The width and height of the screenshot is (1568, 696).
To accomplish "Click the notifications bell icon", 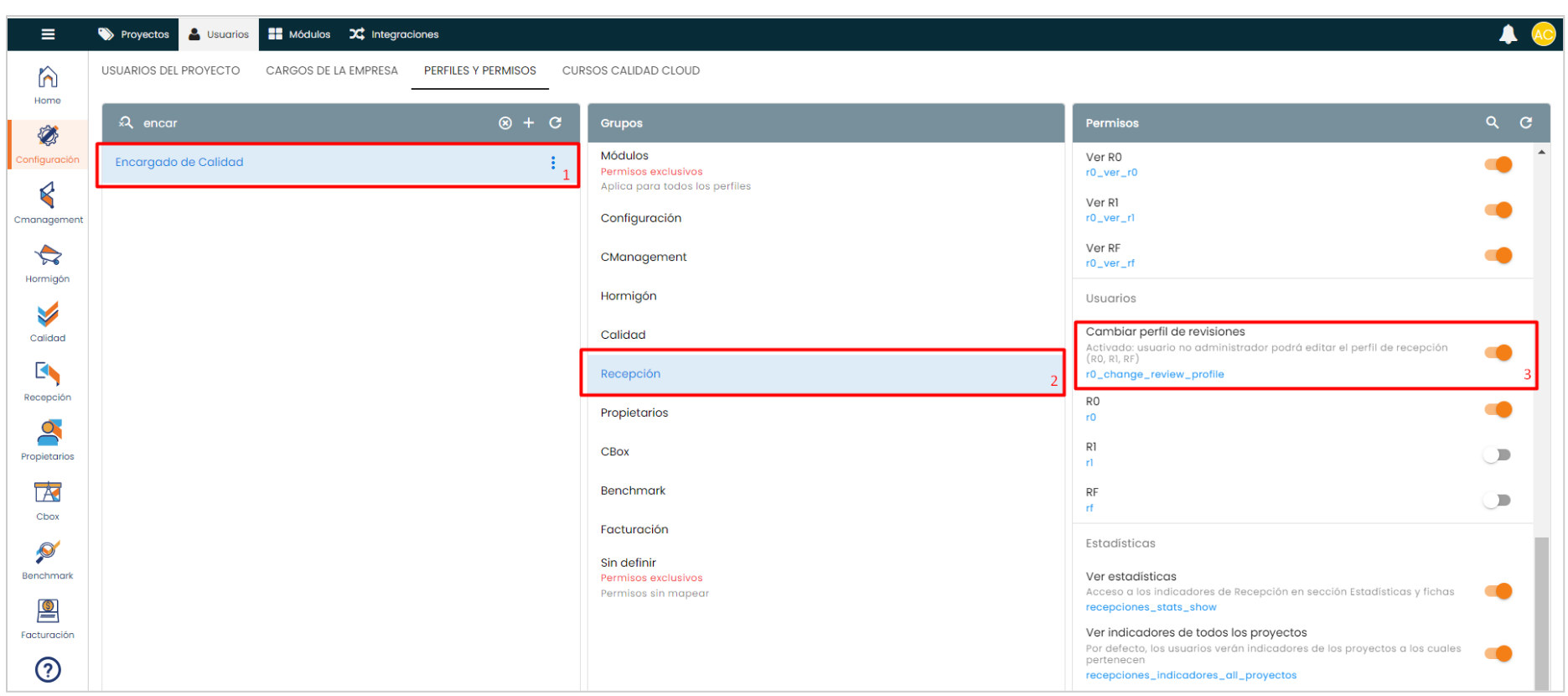I will [x=1508, y=34].
